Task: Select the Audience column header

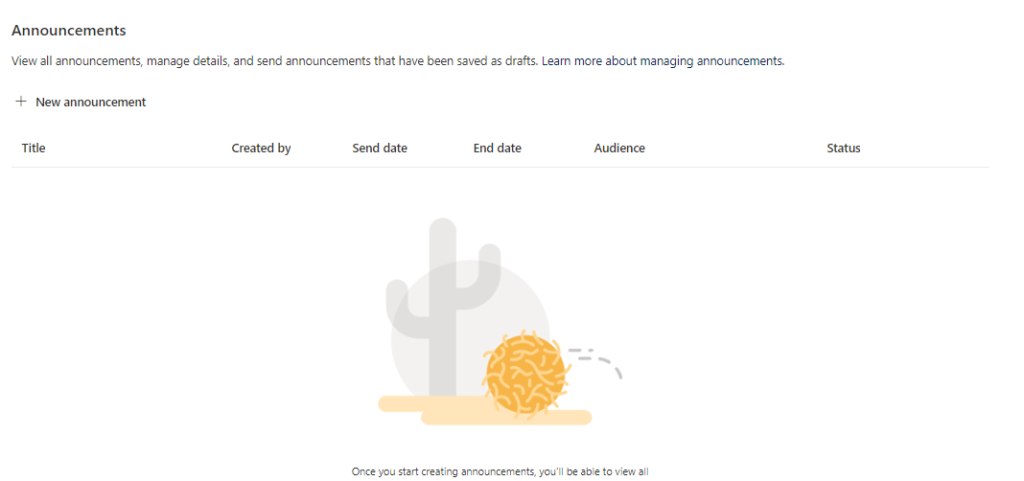Action: coord(619,148)
